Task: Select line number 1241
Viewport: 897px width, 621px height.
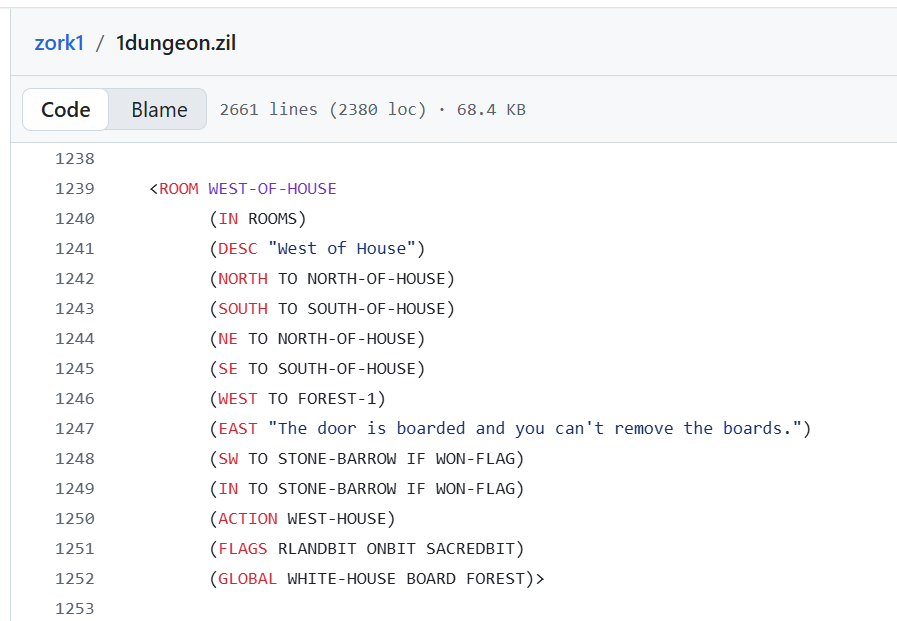Action: click(x=74, y=249)
